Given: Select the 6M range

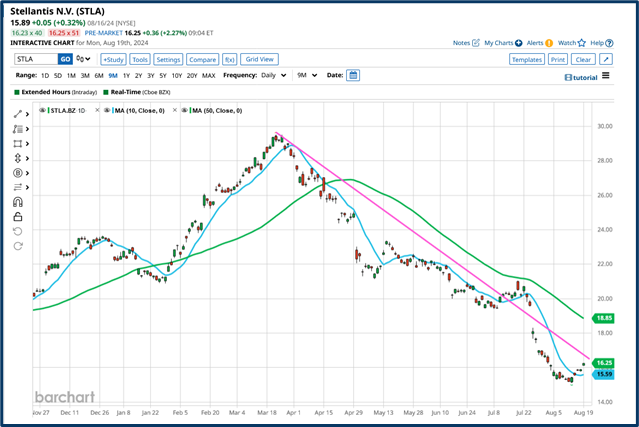Looking at the screenshot, I should pos(99,75).
